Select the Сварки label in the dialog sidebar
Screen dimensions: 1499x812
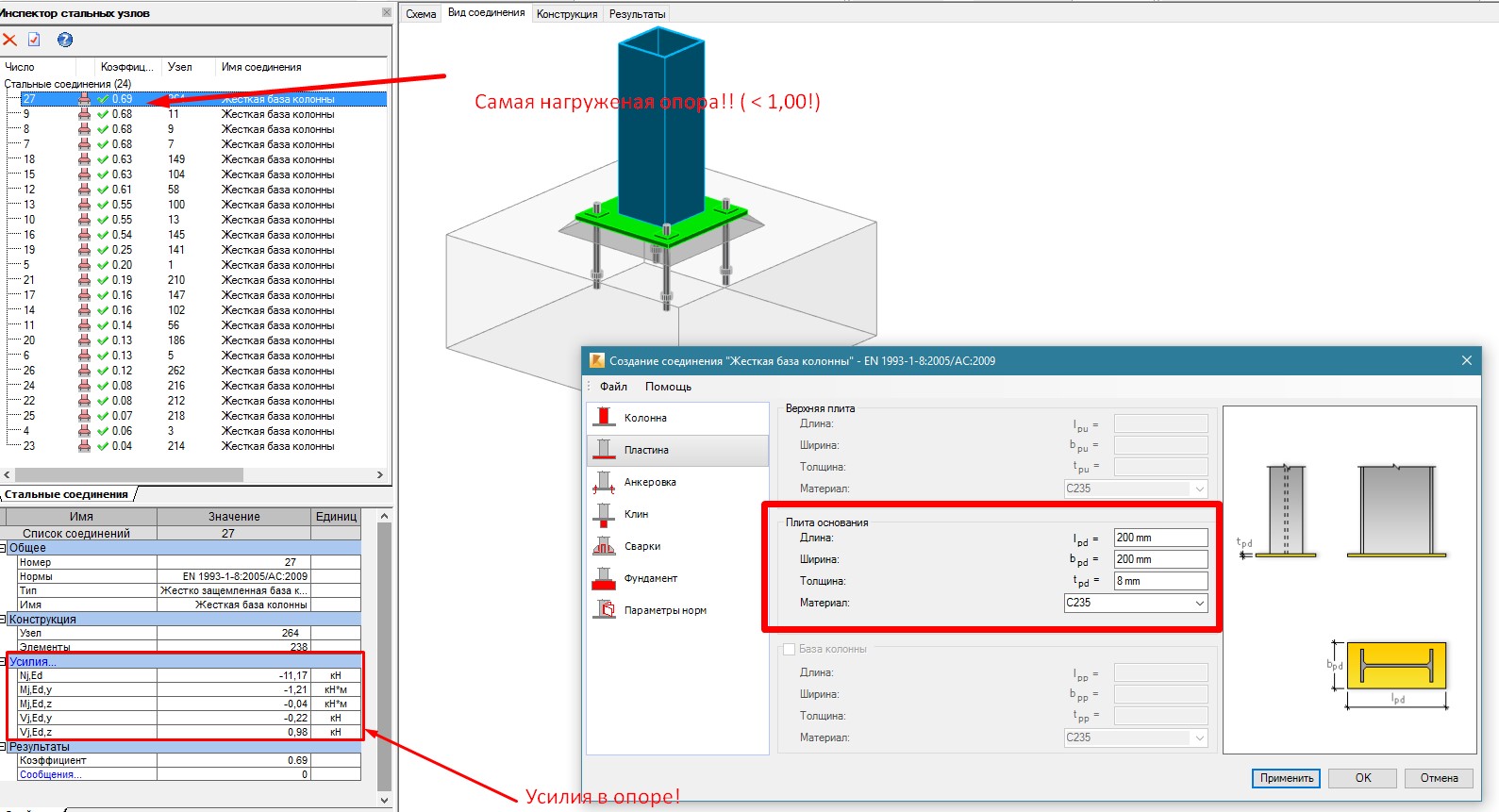(x=642, y=546)
